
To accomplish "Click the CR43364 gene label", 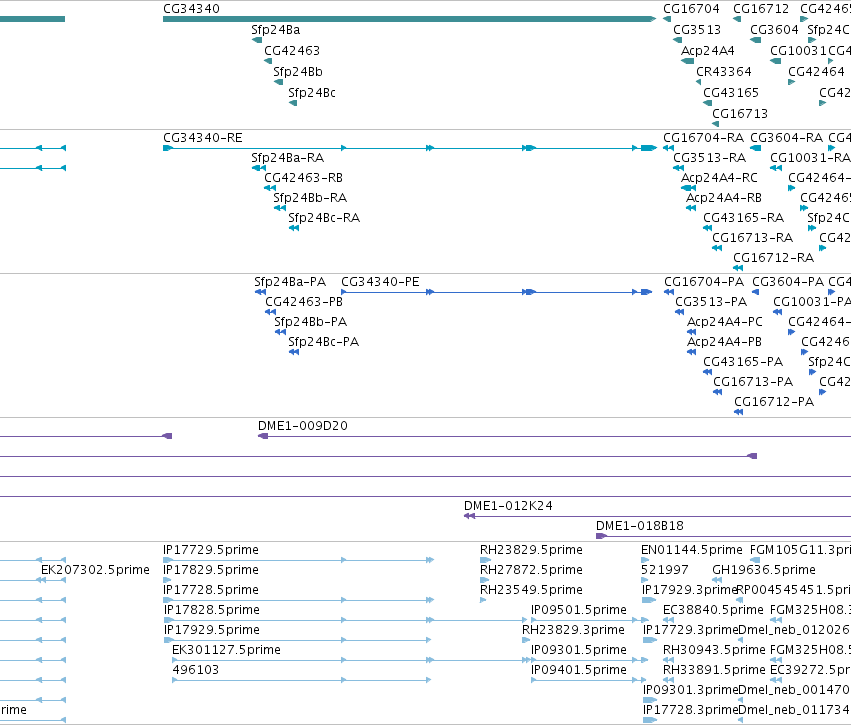I will coord(724,72).
